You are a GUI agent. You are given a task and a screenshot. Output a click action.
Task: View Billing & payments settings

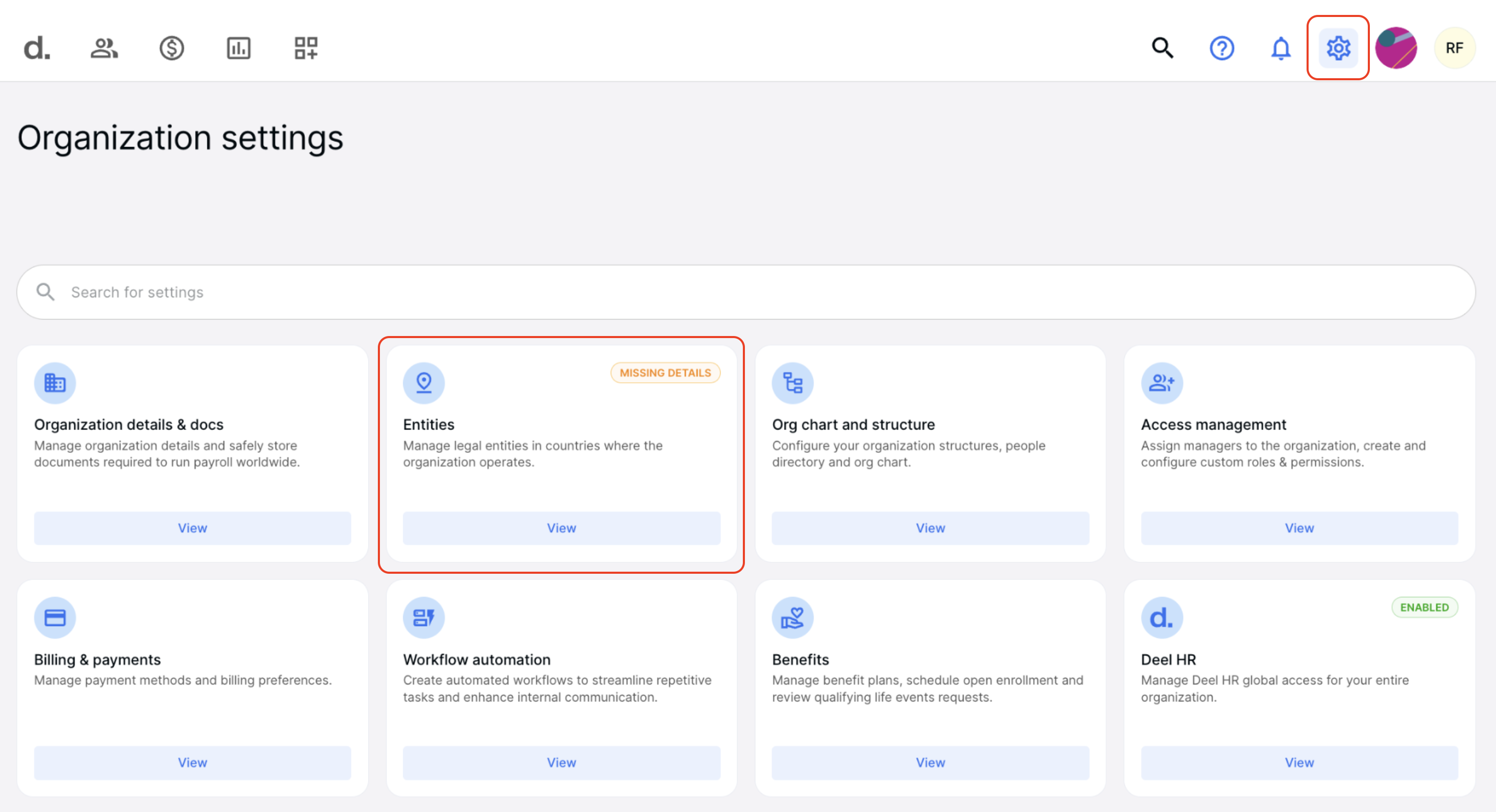tap(192, 763)
